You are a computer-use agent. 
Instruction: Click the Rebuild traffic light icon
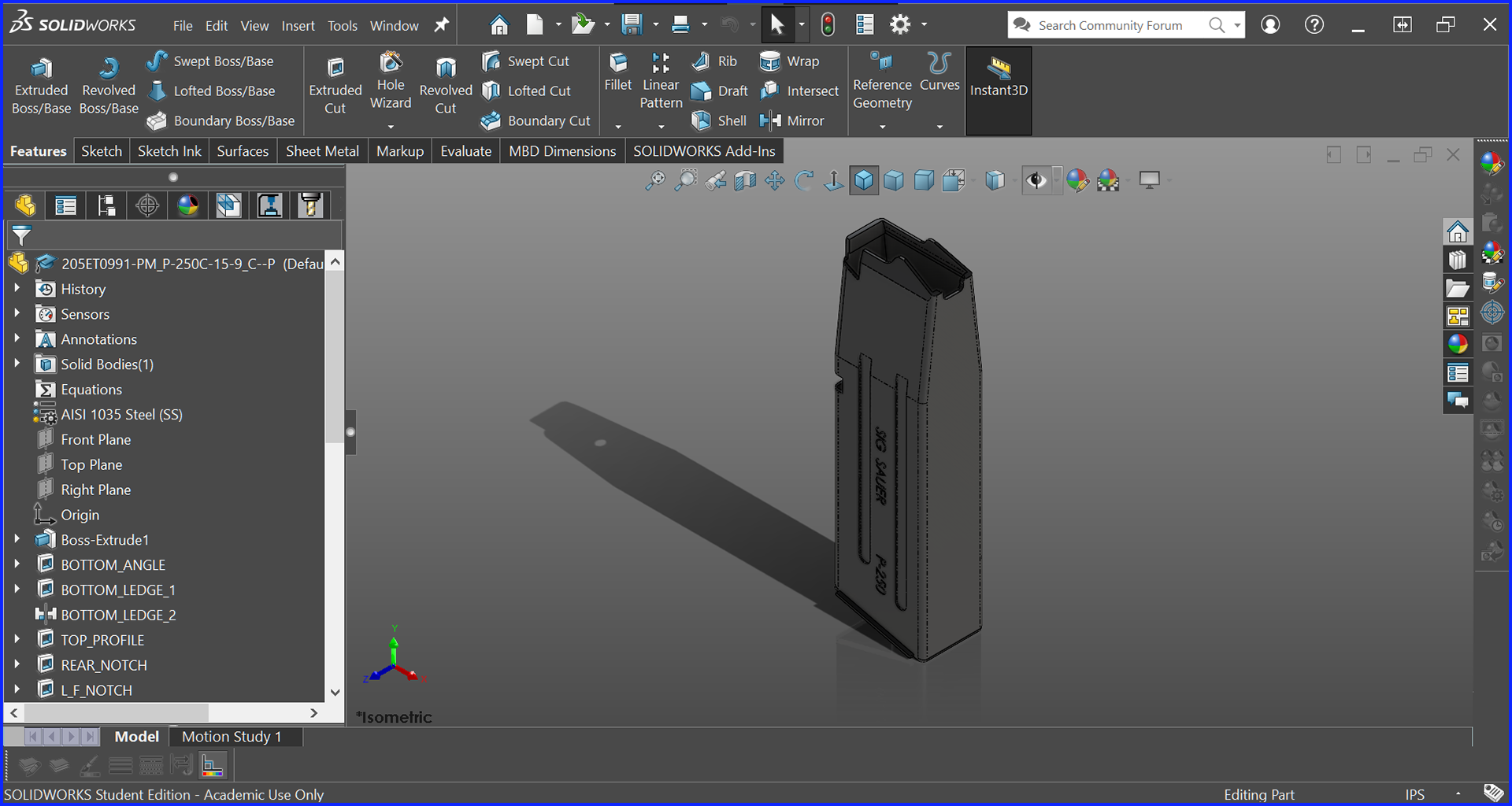point(828,25)
